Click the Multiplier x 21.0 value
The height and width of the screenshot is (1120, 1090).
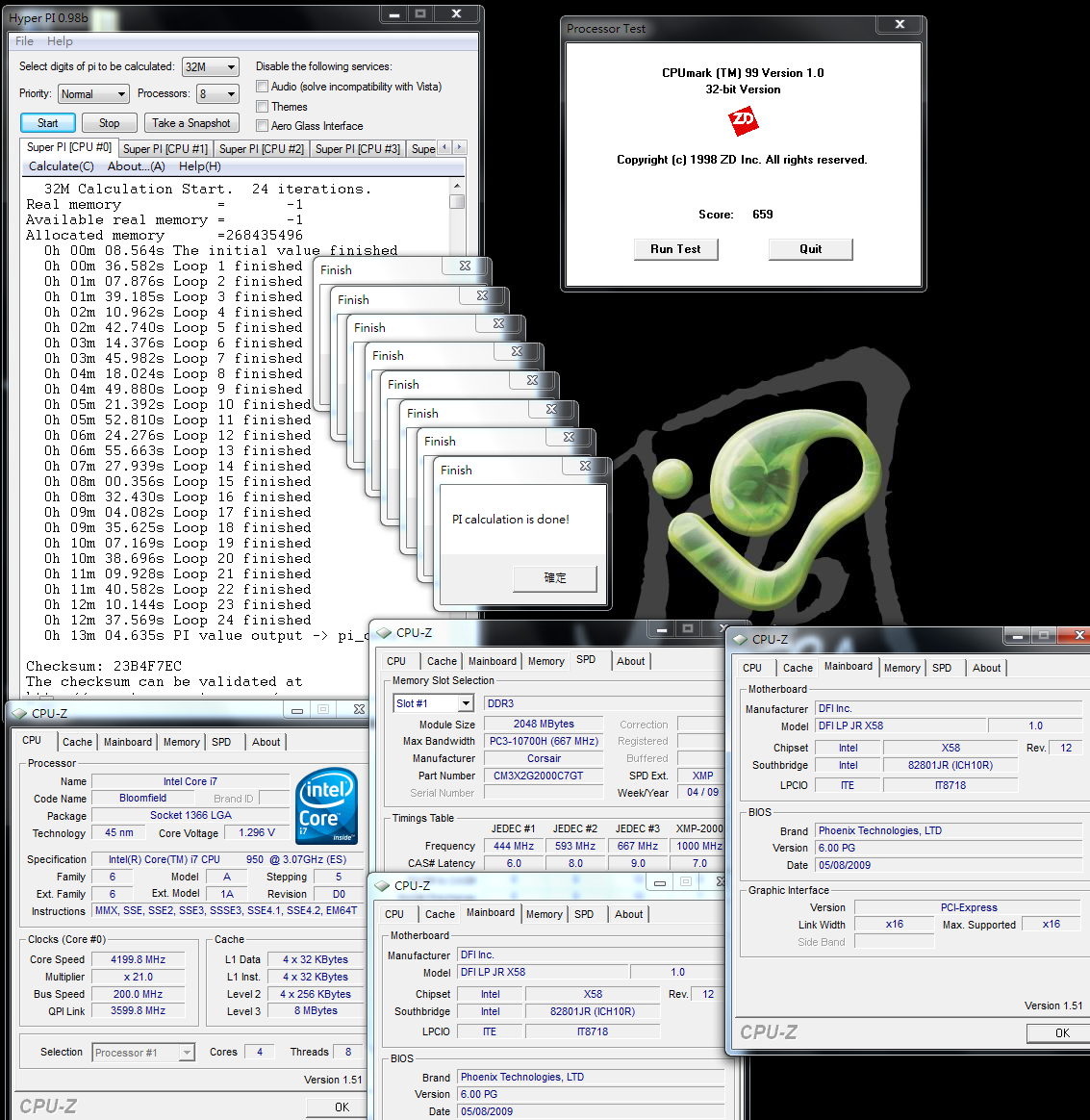point(138,977)
